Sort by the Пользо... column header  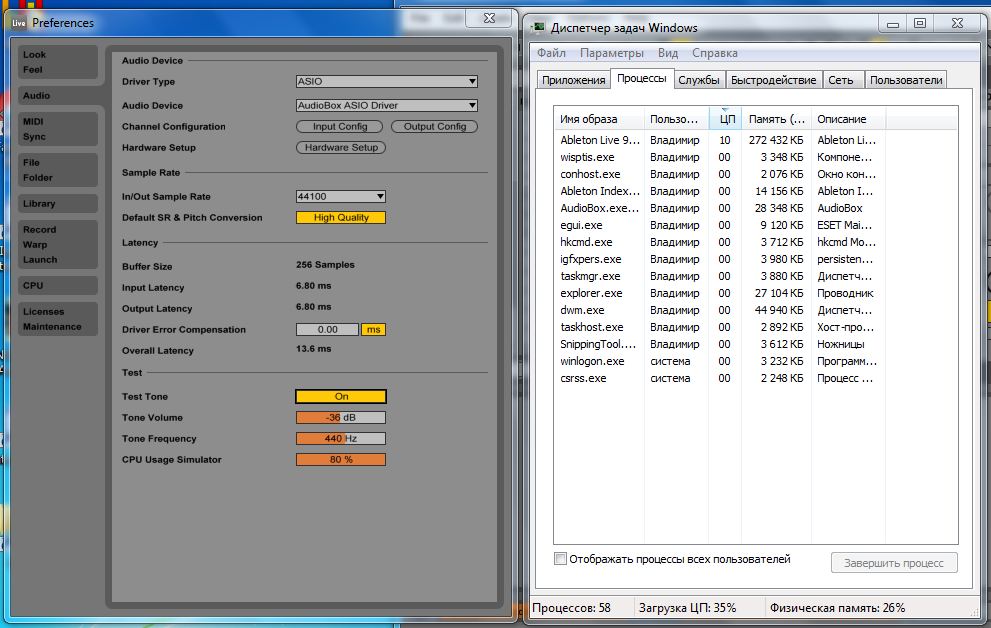676,119
